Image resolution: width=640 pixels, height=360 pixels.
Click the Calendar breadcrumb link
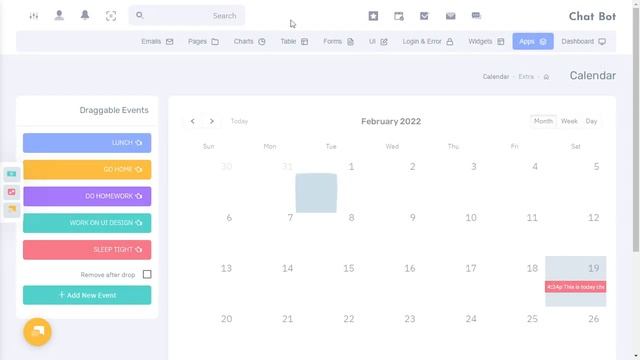click(x=496, y=77)
